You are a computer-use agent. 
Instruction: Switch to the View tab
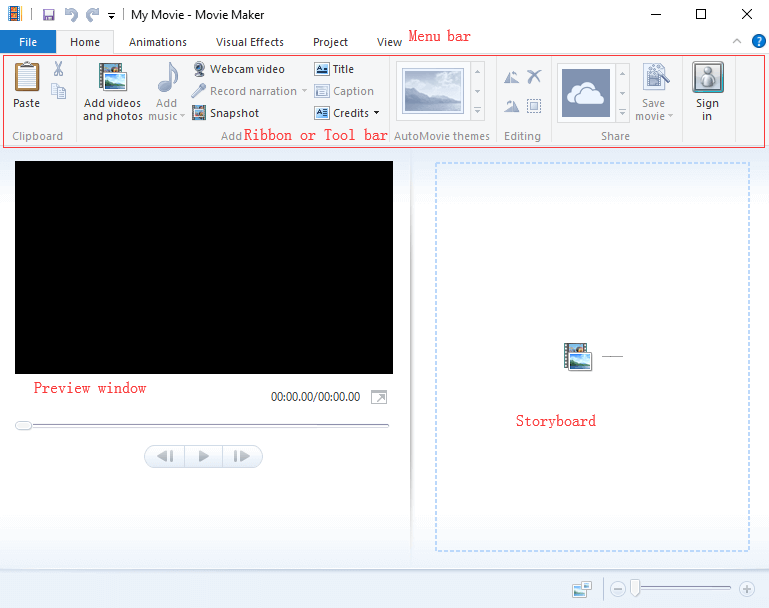pyautogui.click(x=389, y=42)
